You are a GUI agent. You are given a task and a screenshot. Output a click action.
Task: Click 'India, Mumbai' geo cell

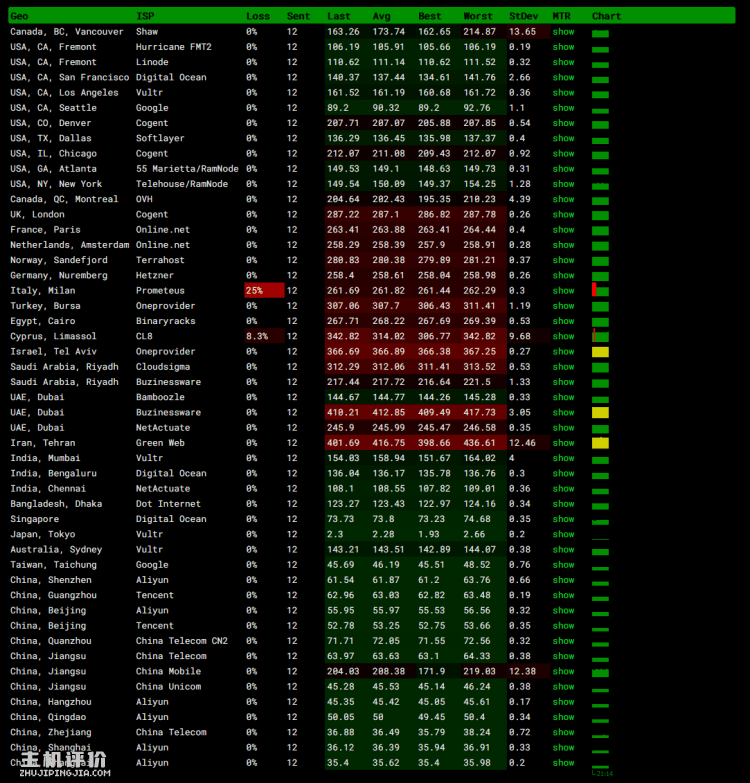click(x=45, y=458)
